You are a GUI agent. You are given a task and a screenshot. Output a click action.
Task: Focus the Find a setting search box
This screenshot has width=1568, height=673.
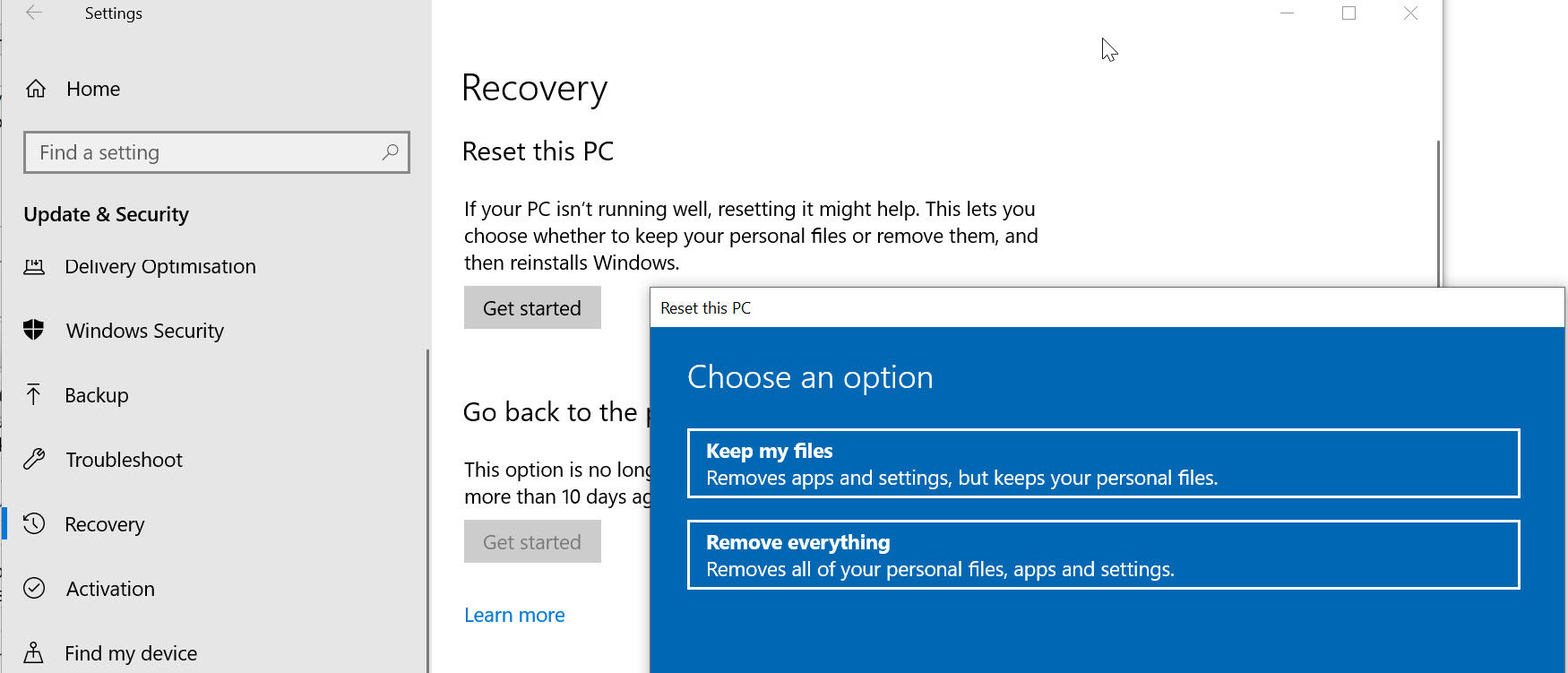coord(206,152)
